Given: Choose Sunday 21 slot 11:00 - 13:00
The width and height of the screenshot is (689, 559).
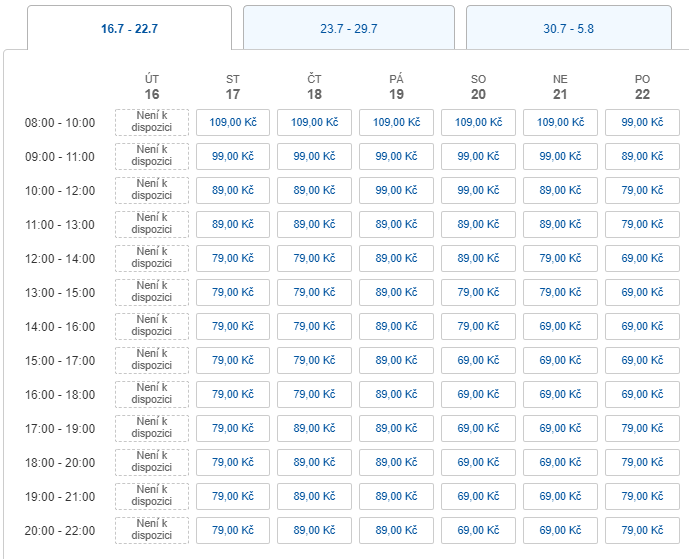Looking at the screenshot, I should (560, 224).
